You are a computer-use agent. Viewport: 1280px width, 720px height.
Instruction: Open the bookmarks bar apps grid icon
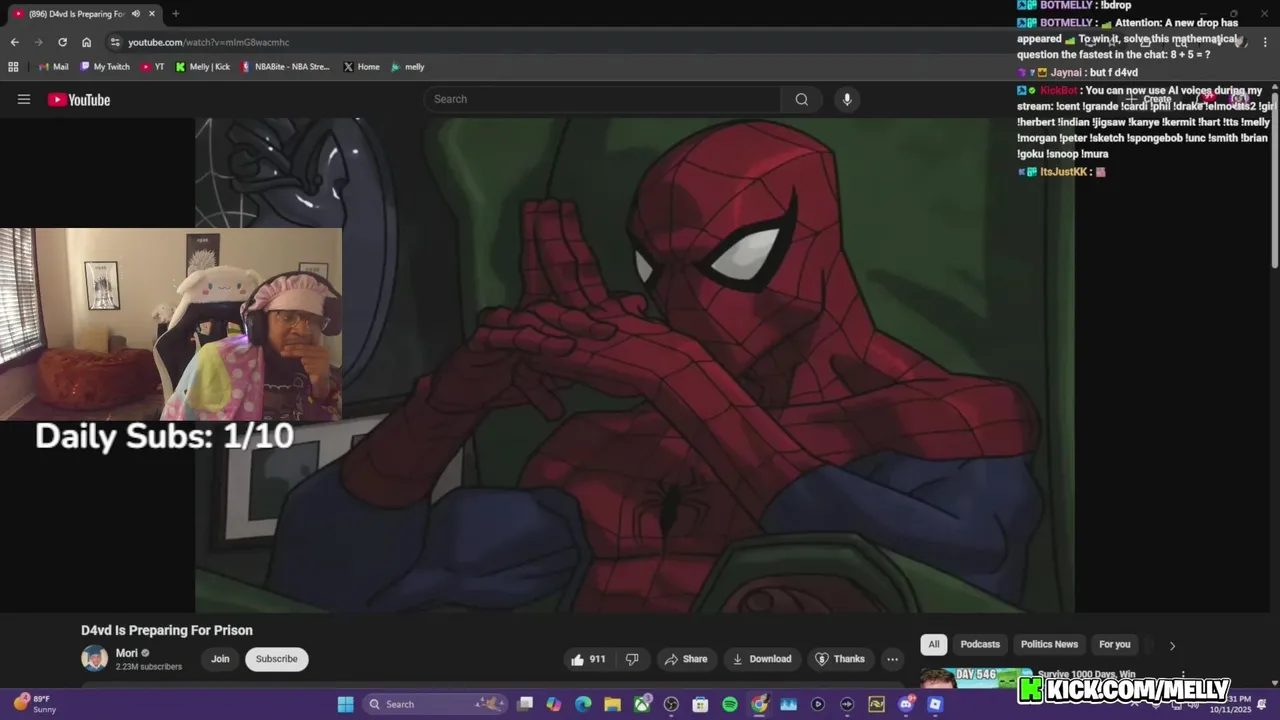tap(13, 67)
